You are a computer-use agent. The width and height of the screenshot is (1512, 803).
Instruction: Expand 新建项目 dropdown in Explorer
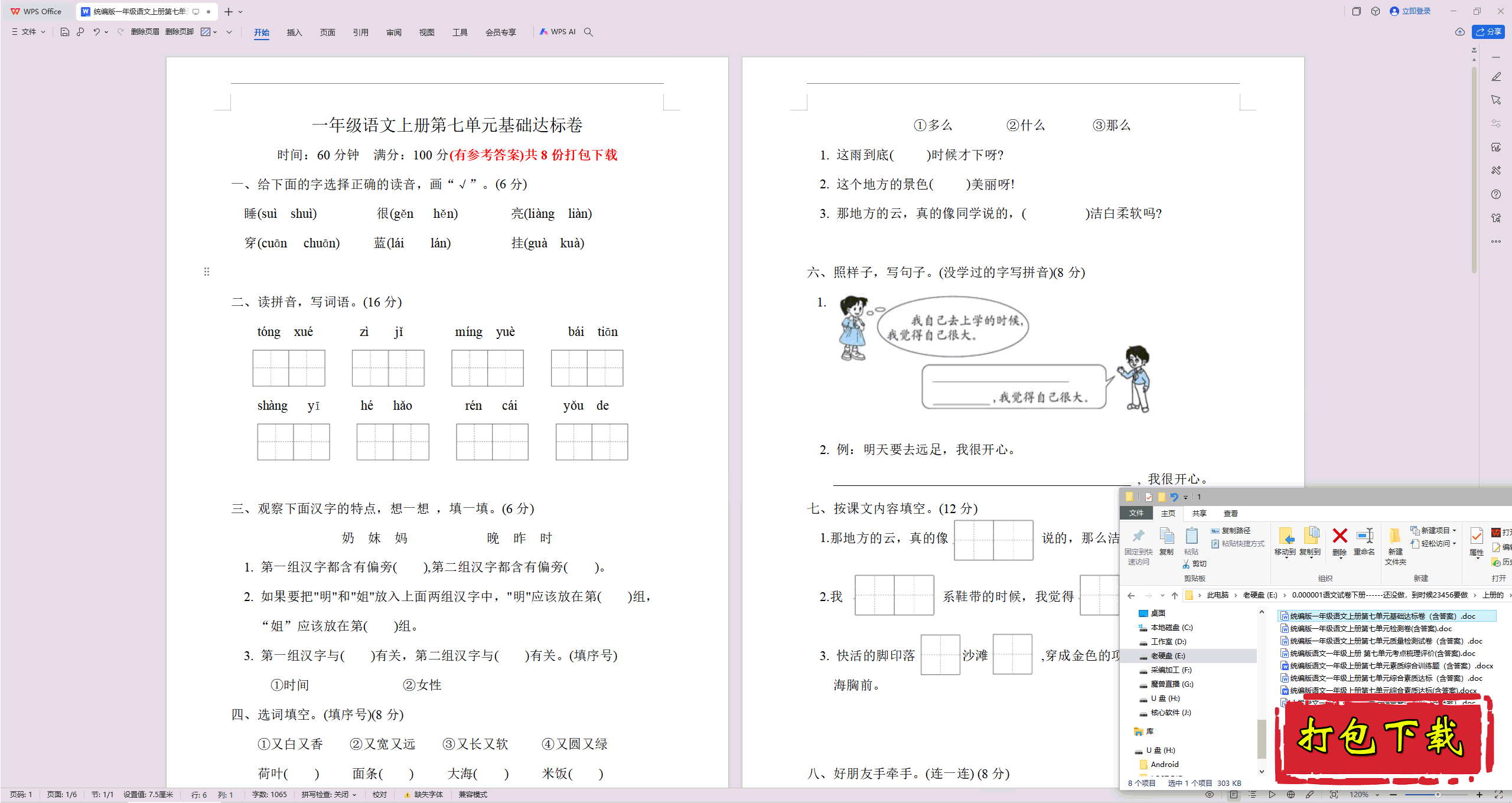(1433, 530)
